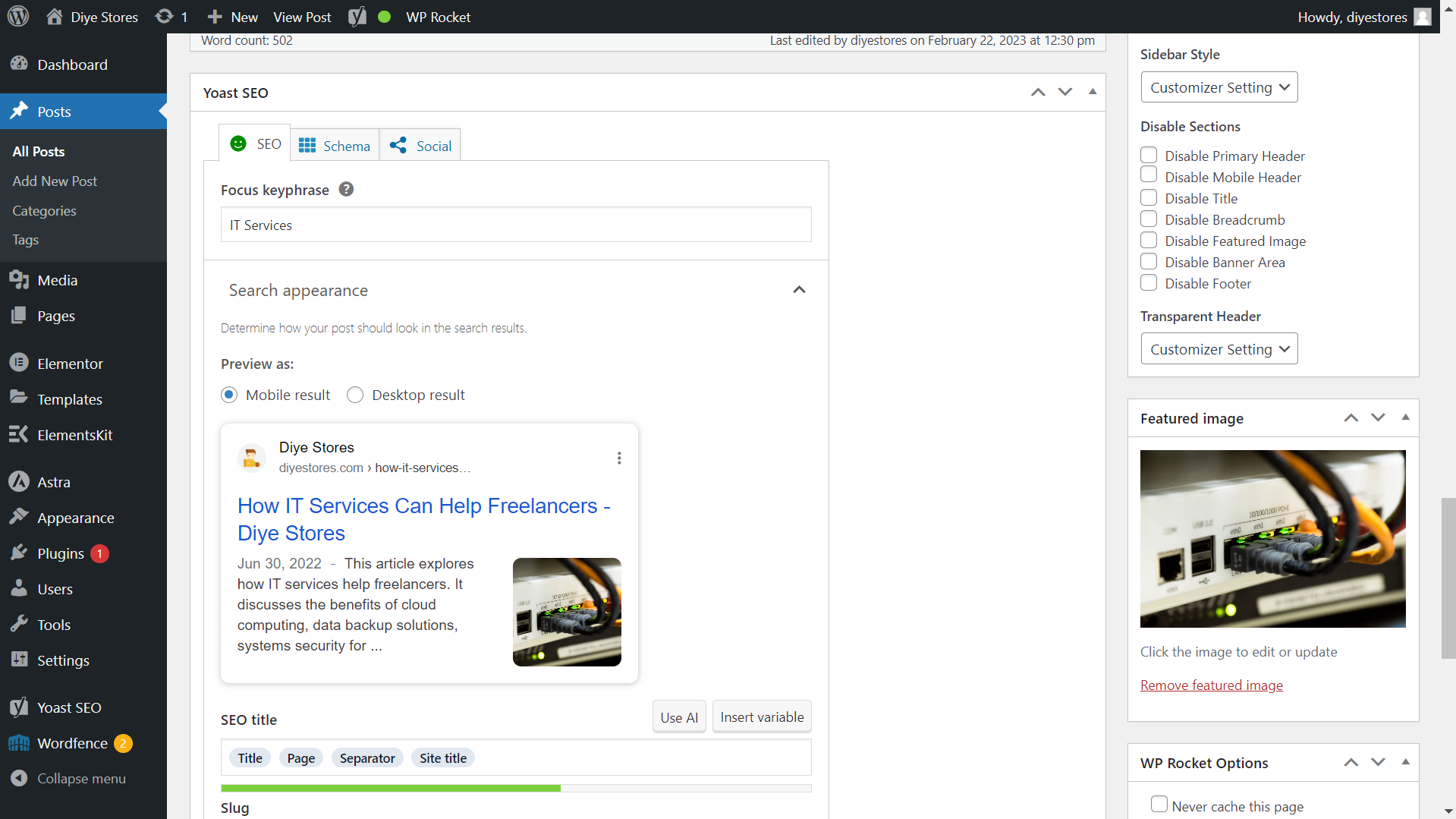The image size is (1456, 819).
Task: Move Yoast SEO panel down
Action: pos(1065,92)
